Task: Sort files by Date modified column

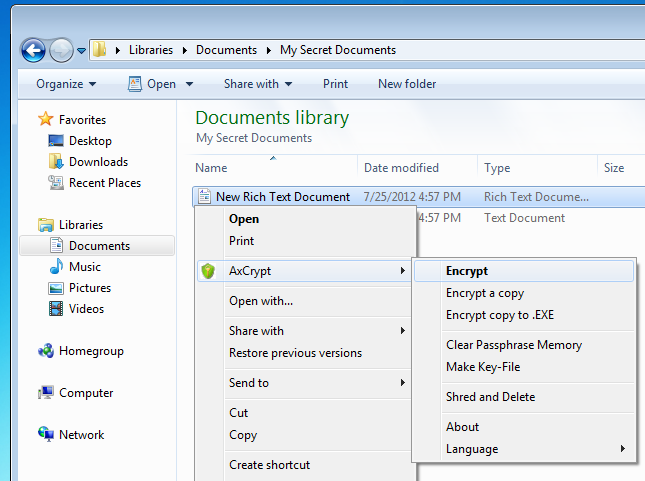Action: (x=401, y=168)
